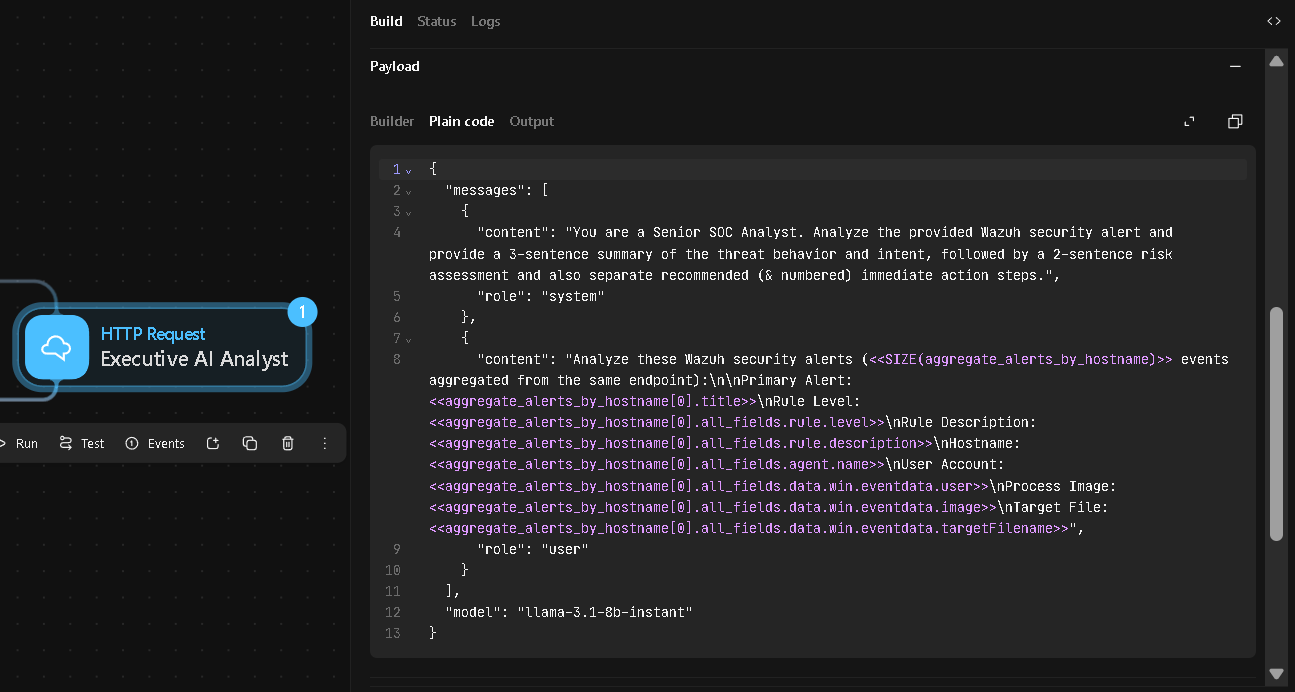The image size is (1295, 692).
Task: Switch to the Status tab
Action: [x=436, y=21]
